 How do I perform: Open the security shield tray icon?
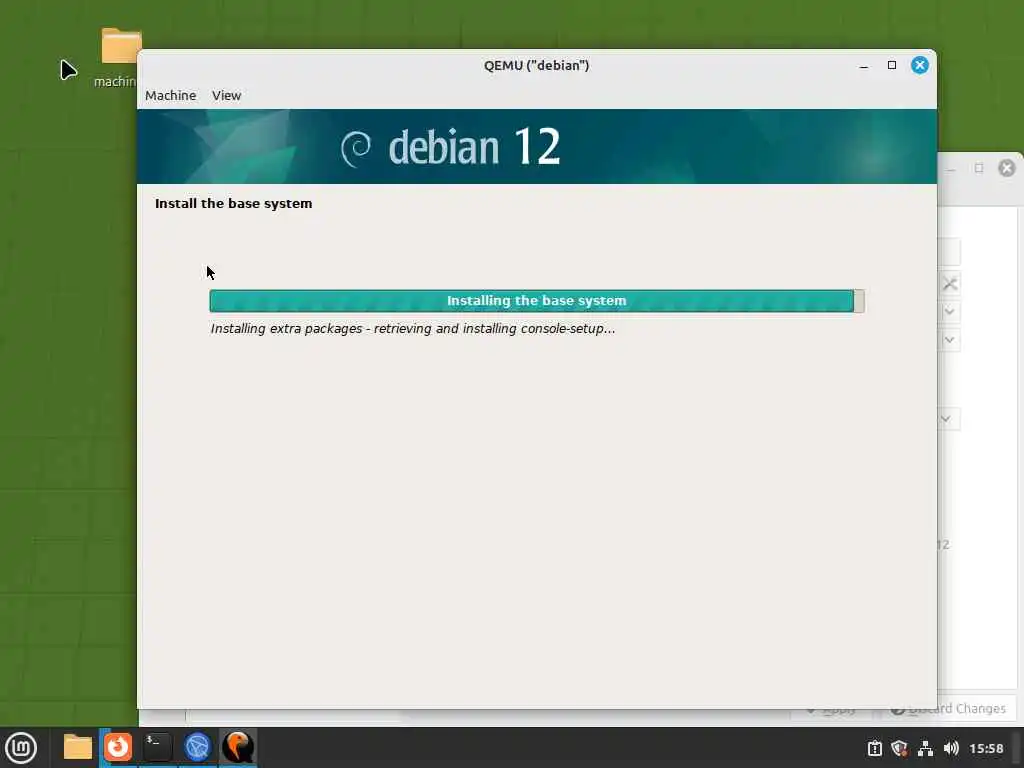click(x=899, y=748)
